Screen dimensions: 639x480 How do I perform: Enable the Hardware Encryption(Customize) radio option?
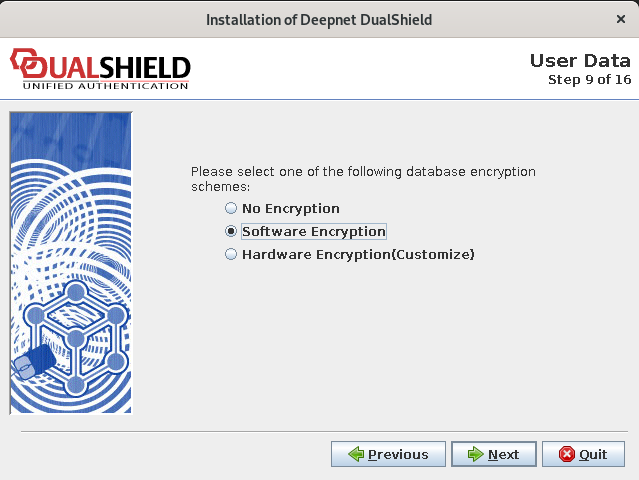231,255
